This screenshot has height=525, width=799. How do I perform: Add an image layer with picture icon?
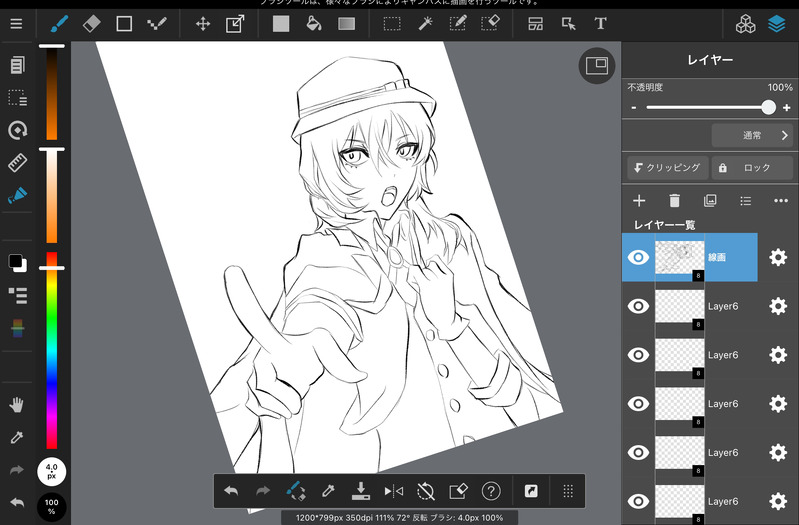(710, 201)
